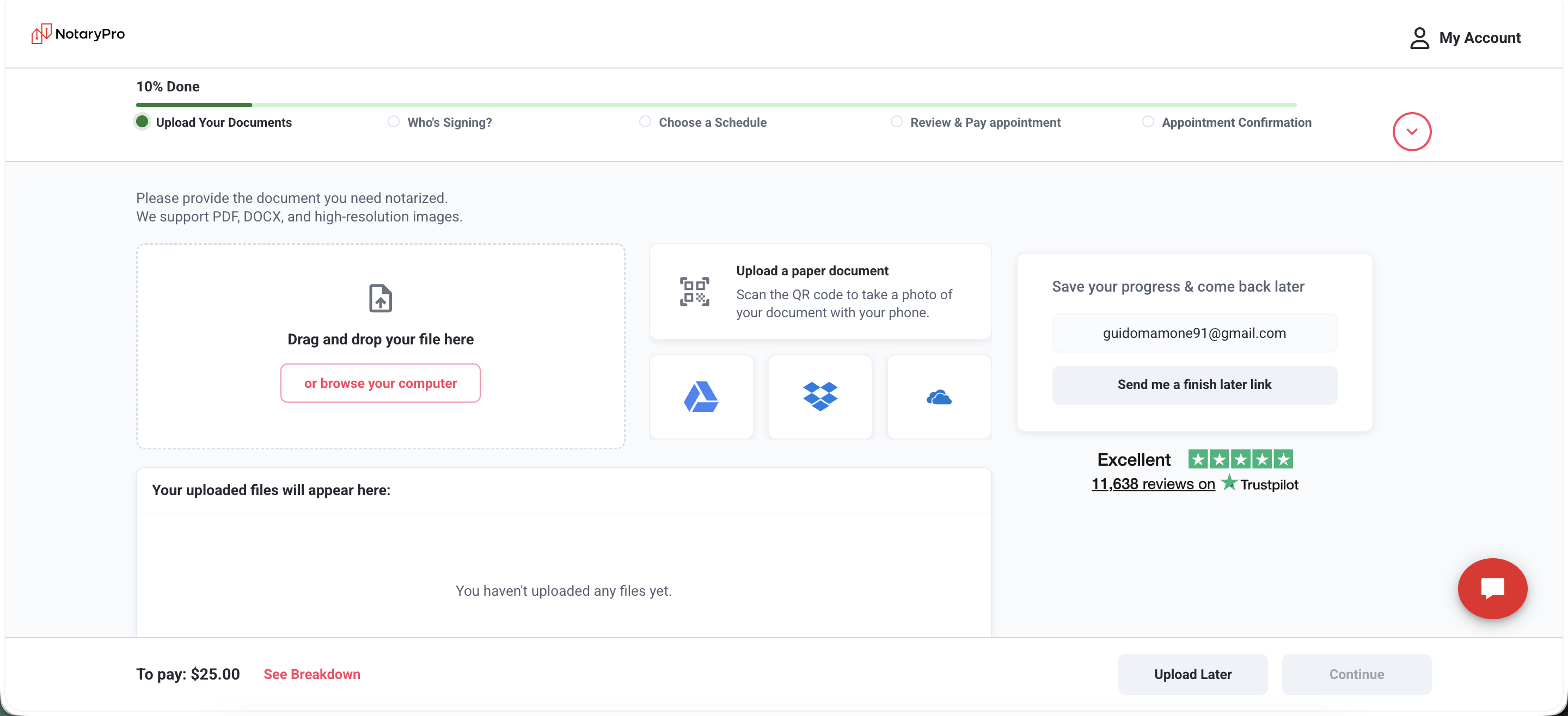Click the Upload Later button

coord(1193,674)
